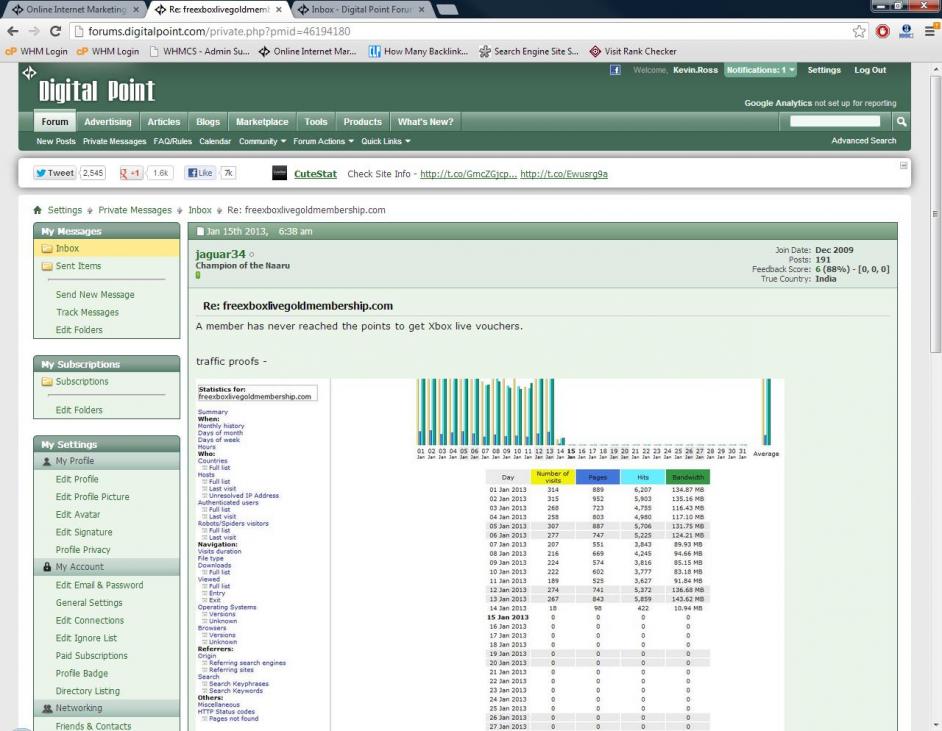Click the Inbox folder icon

[47, 249]
